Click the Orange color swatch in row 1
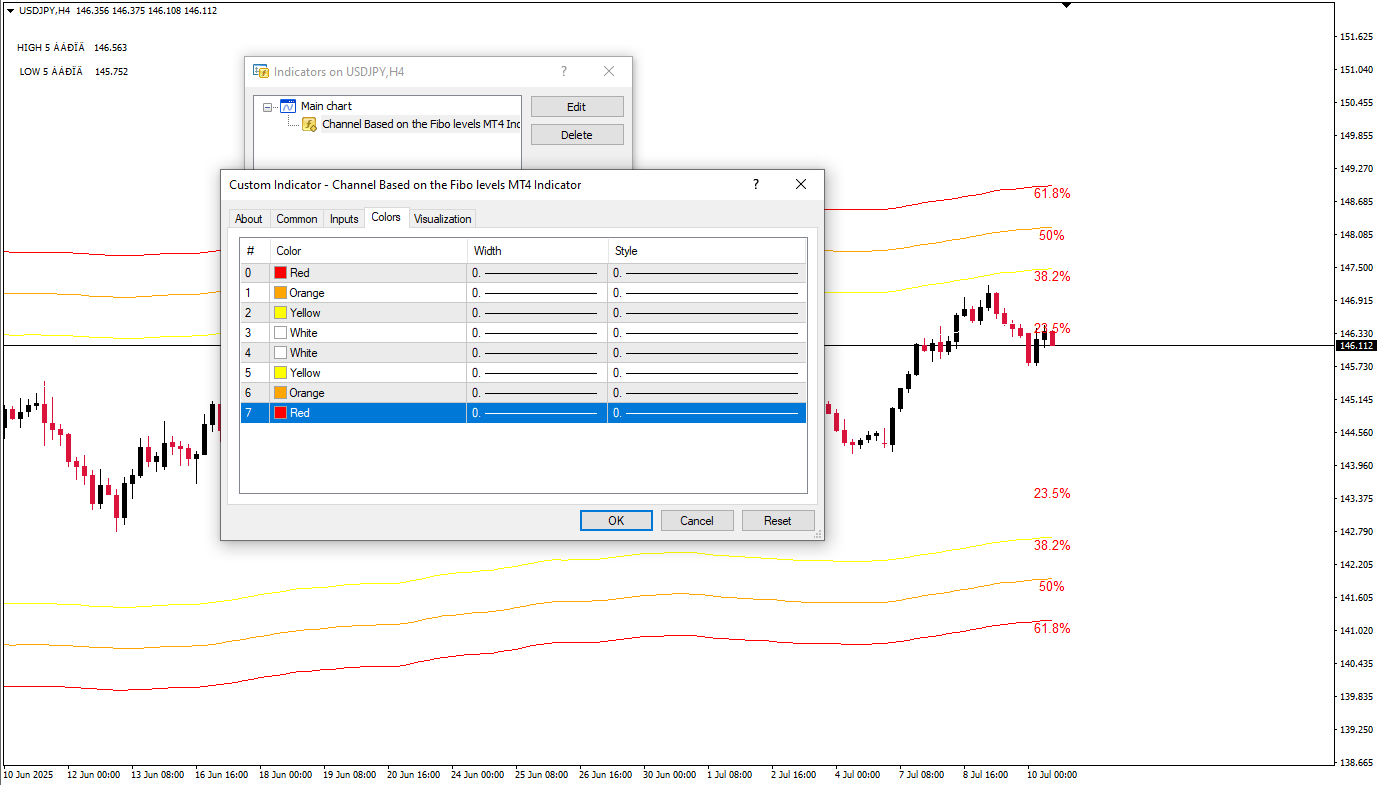The height and width of the screenshot is (785, 1380). coord(281,293)
